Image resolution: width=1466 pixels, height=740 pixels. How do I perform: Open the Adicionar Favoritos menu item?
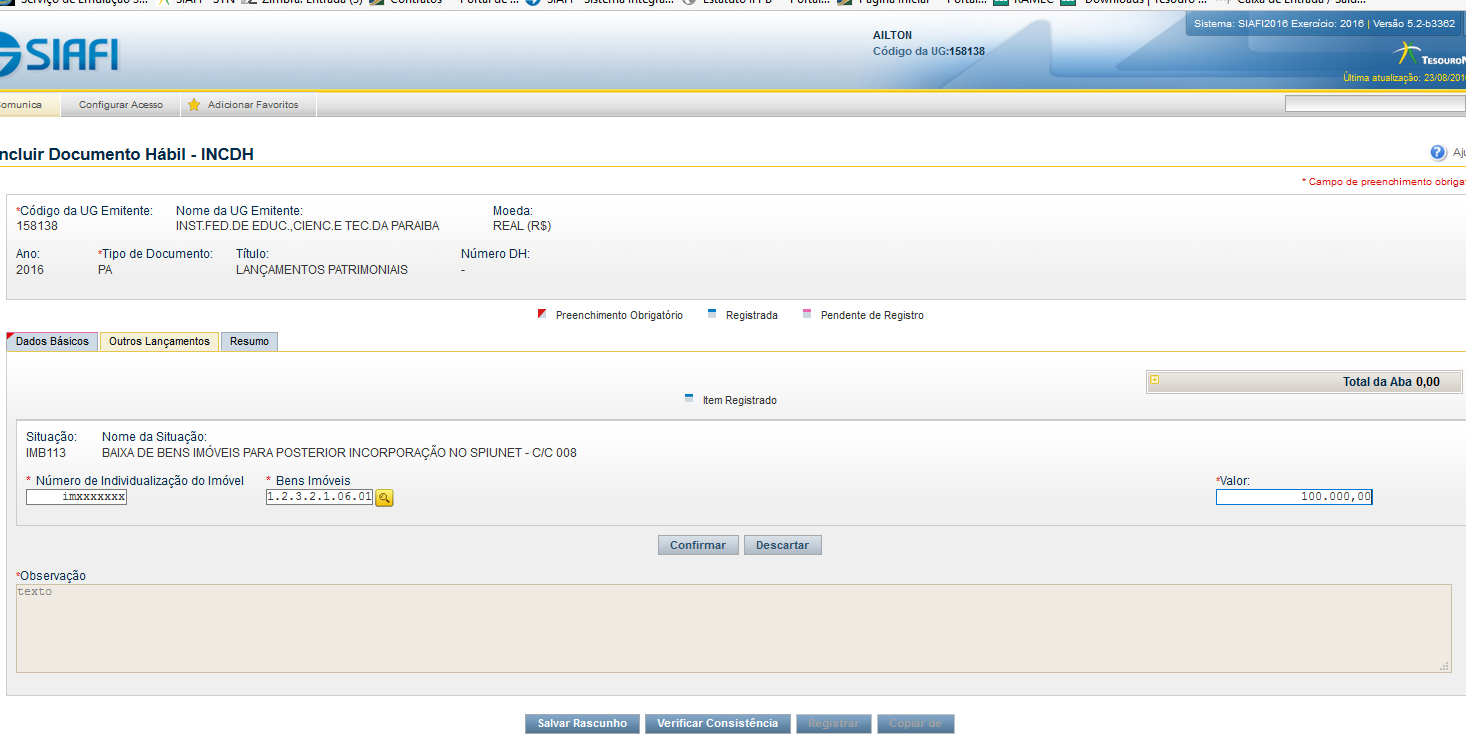pyautogui.click(x=249, y=104)
